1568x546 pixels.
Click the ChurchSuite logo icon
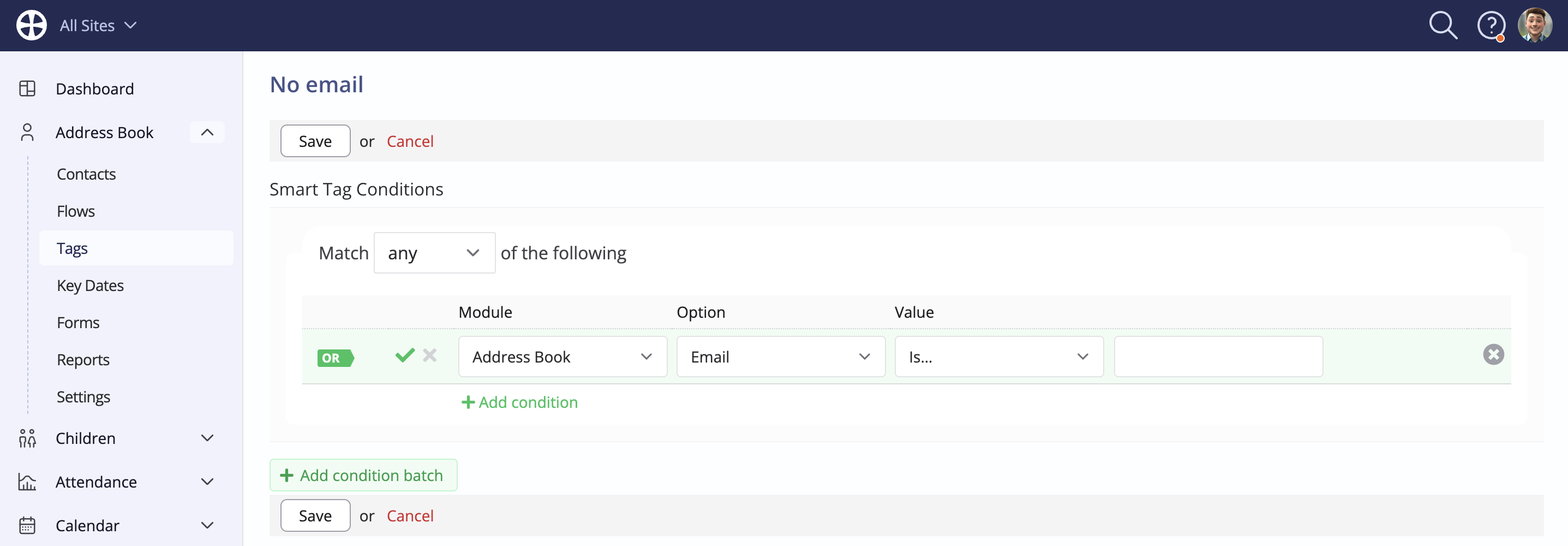coord(31,25)
